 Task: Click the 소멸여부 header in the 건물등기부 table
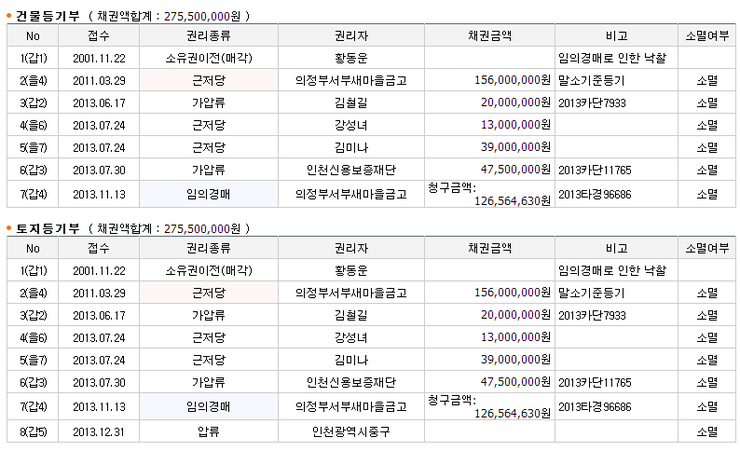pyautogui.click(x=707, y=36)
